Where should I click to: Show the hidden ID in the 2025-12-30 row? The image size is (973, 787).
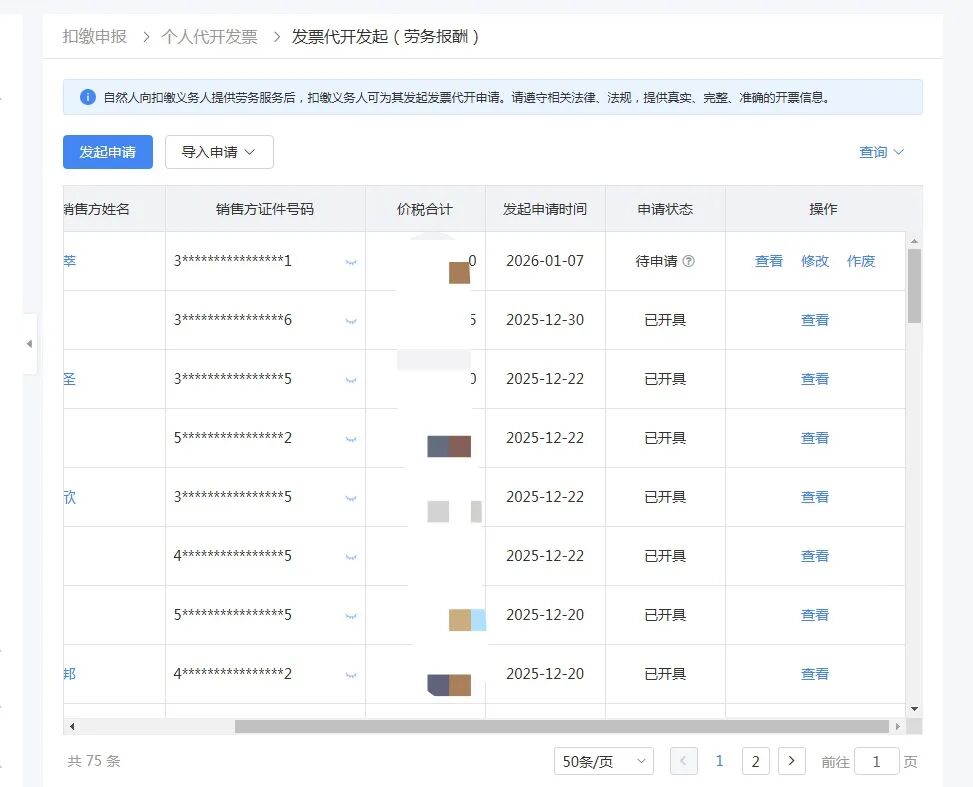coord(351,321)
